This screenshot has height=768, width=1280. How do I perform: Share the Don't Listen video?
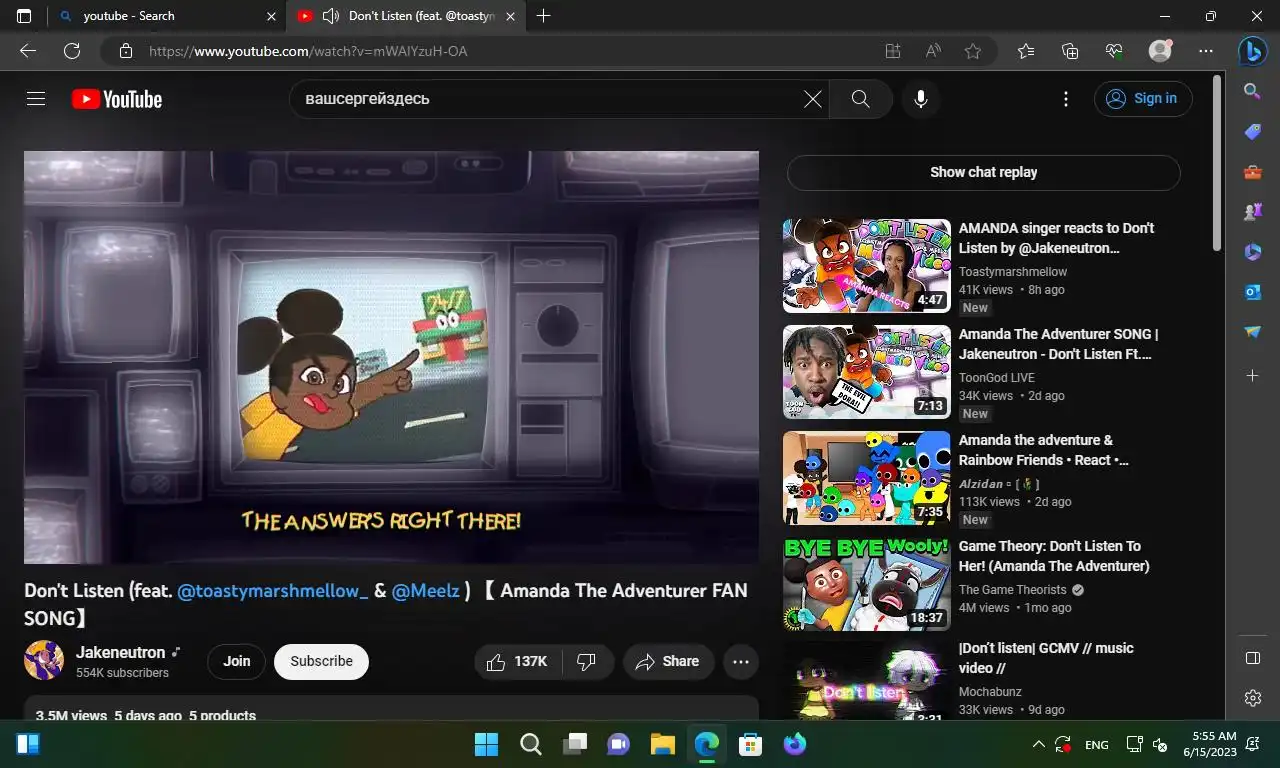tap(668, 661)
